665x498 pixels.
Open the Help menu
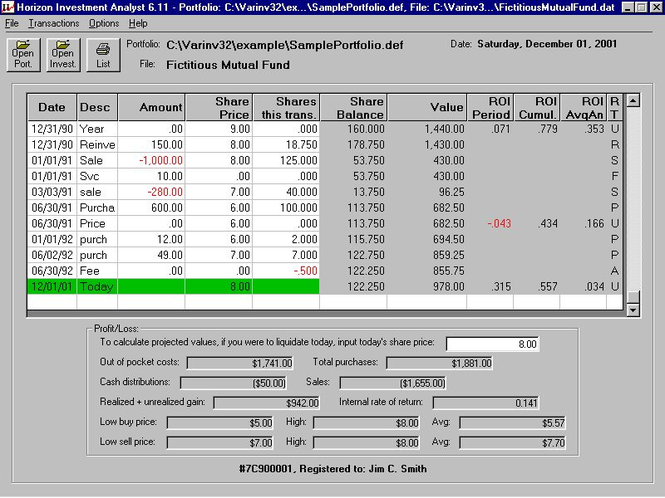point(138,23)
